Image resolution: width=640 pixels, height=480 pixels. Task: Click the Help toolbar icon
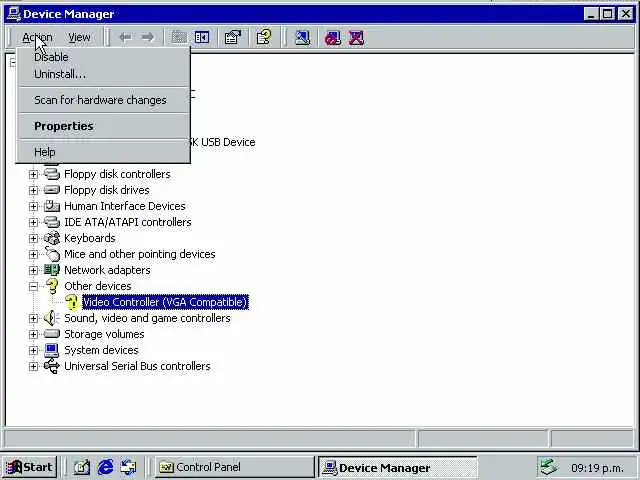tap(264, 37)
